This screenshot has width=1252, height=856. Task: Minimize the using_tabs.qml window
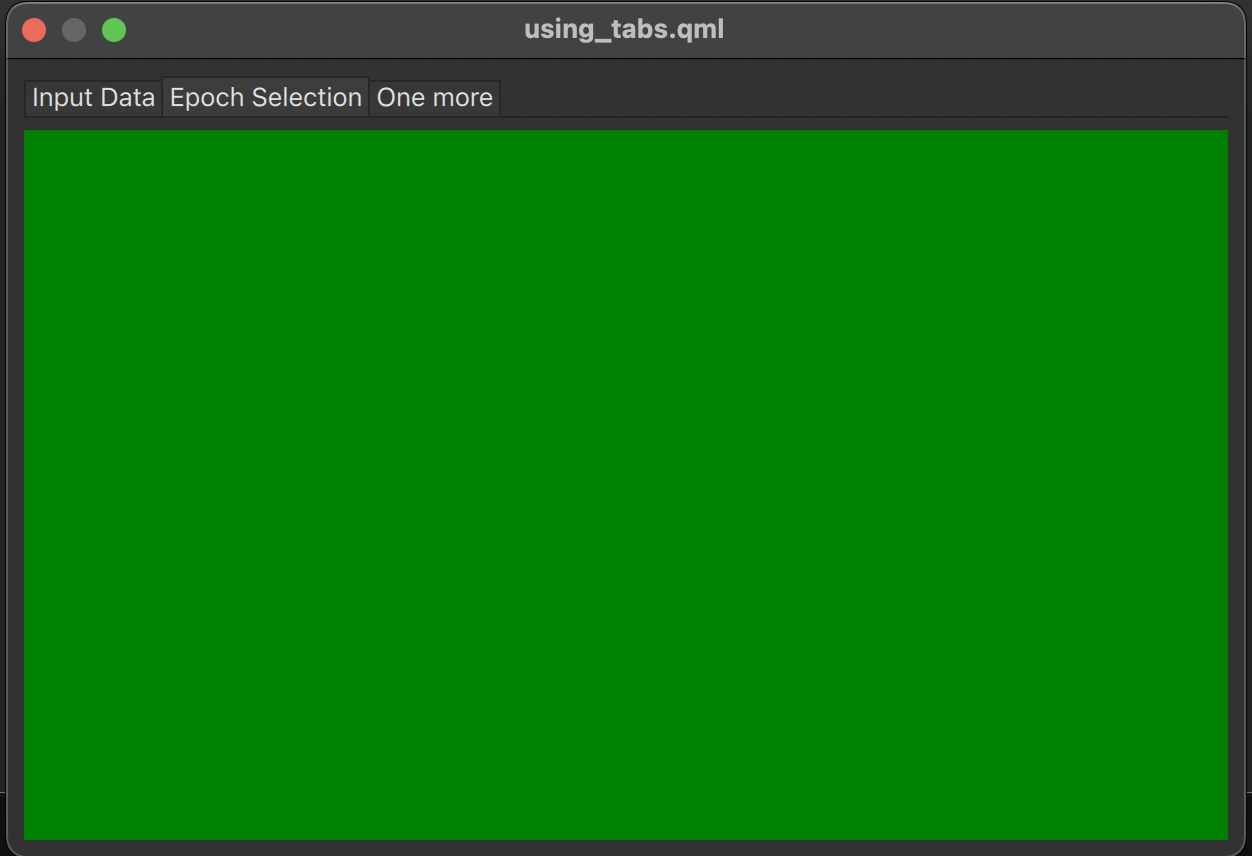click(74, 30)
